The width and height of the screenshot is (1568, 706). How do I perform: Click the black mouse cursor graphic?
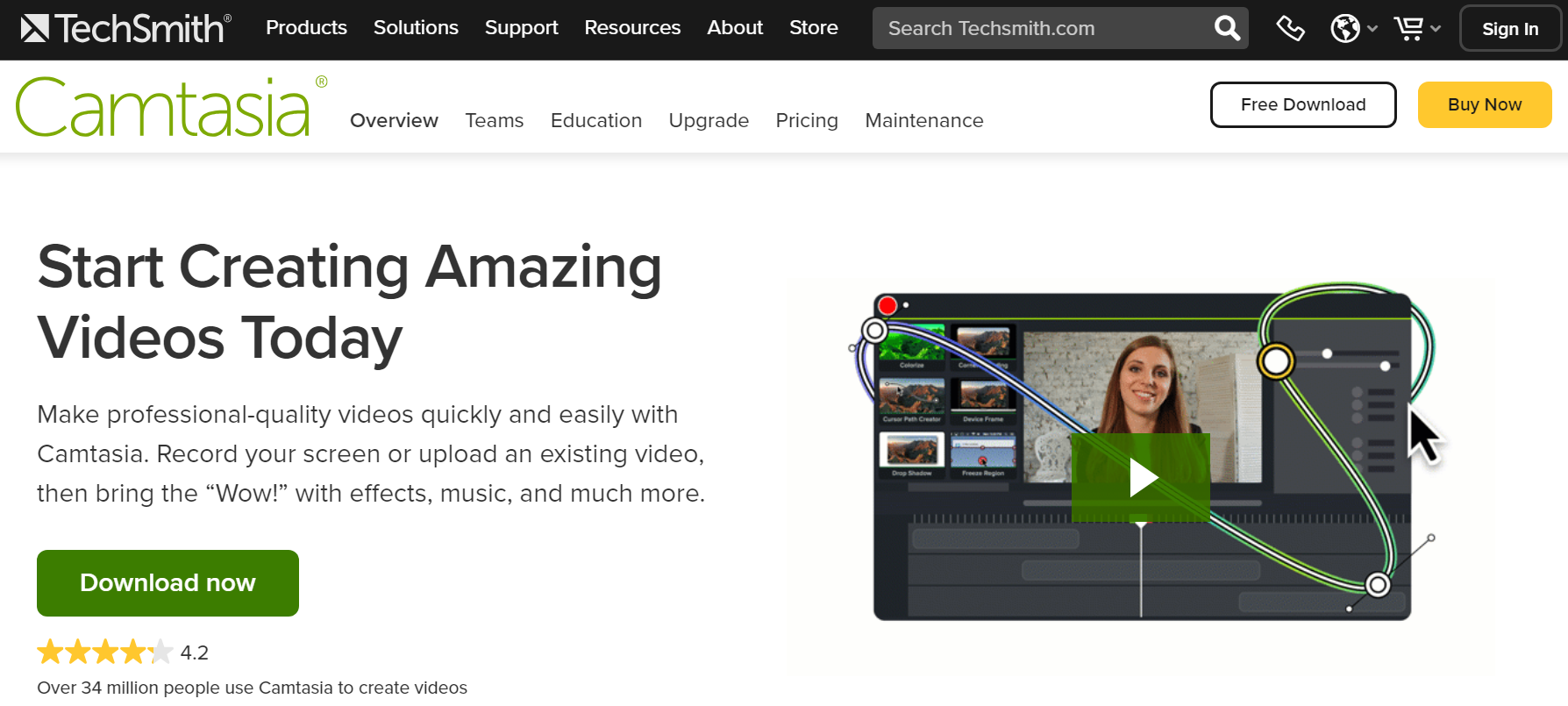(x=1424, y=435)
